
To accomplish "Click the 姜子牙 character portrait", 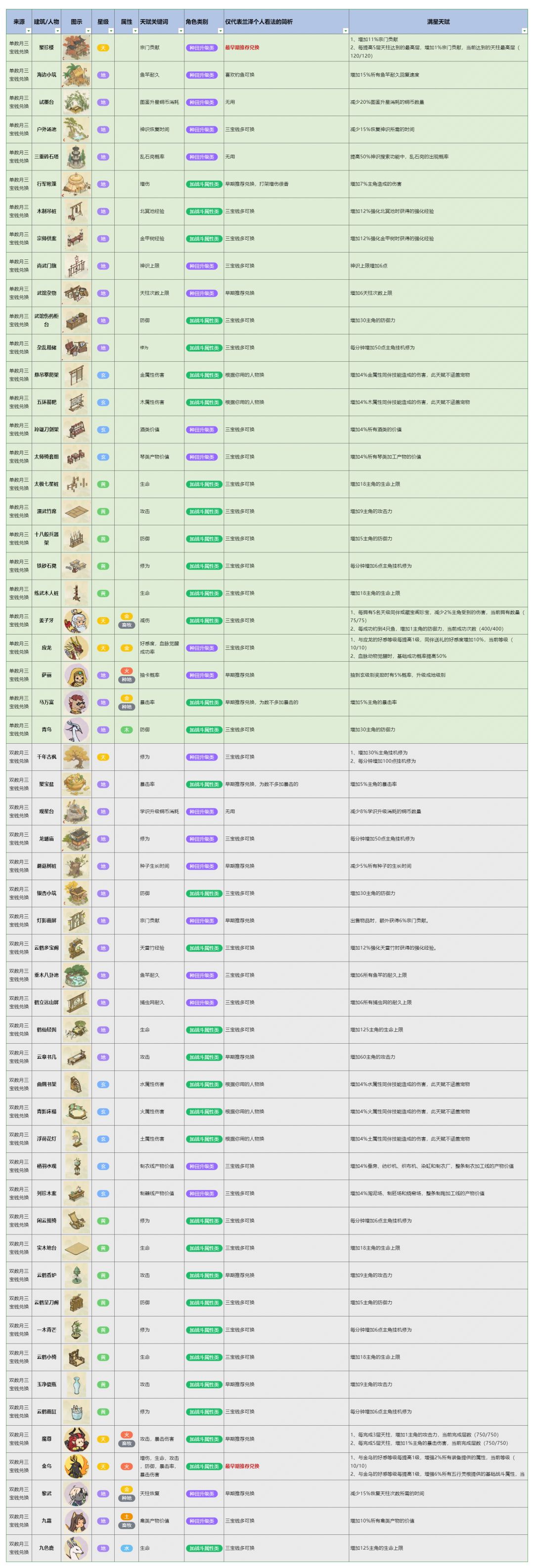I will coord(76,620).
